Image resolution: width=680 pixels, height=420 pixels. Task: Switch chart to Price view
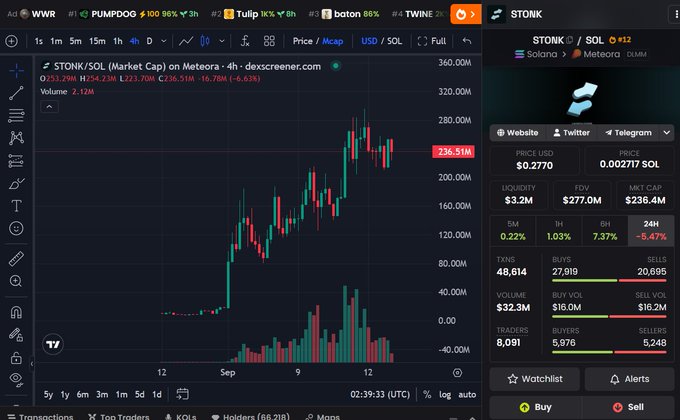pos(302,41)
